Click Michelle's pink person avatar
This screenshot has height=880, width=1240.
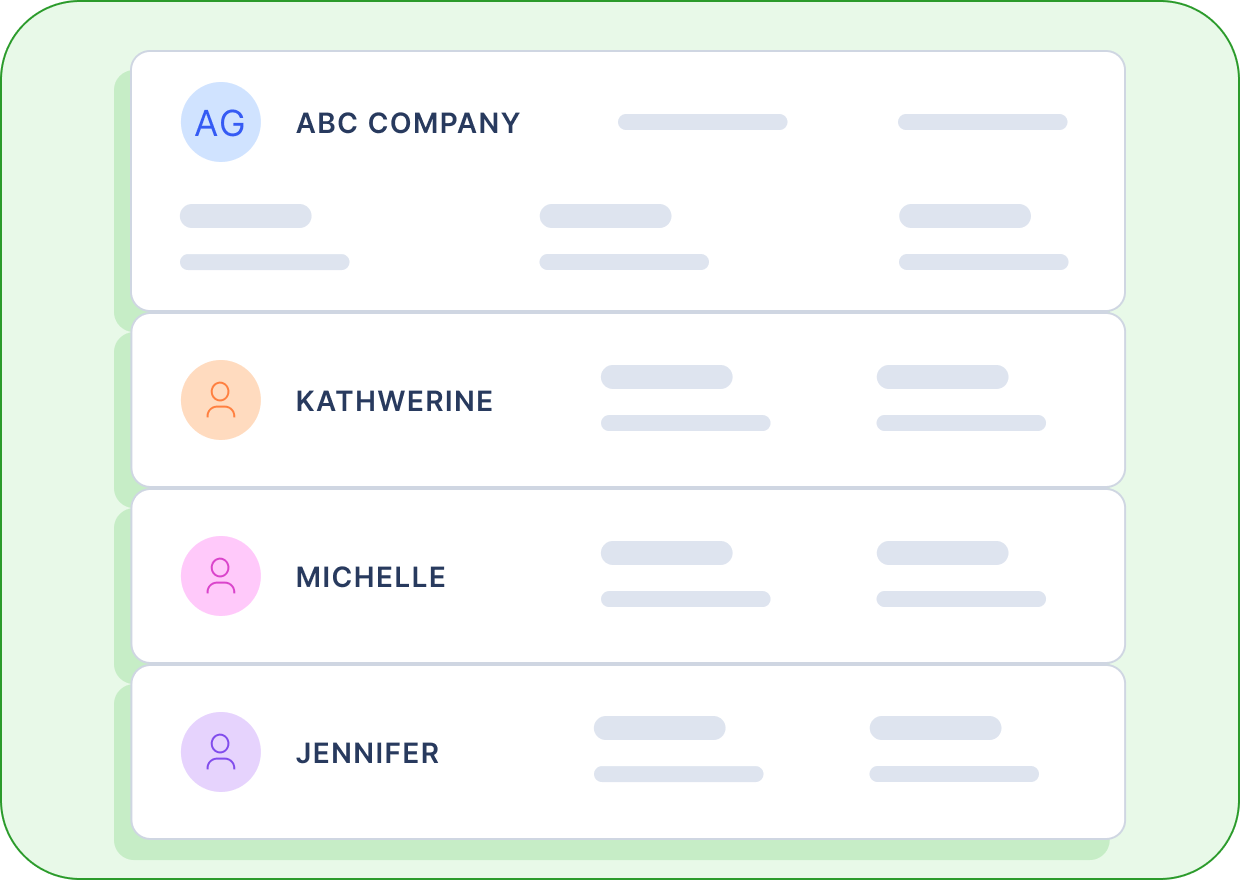(221, 576)
